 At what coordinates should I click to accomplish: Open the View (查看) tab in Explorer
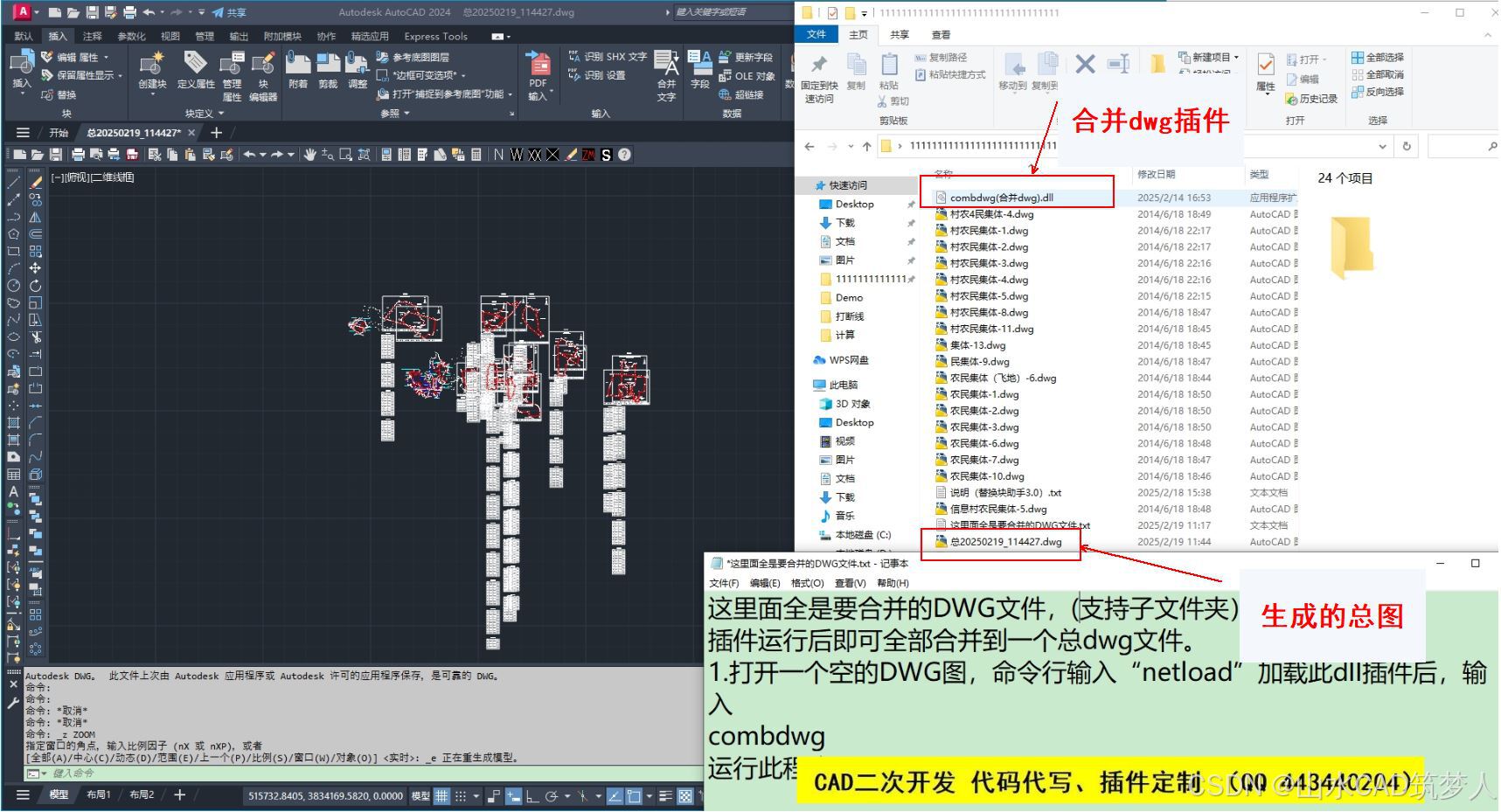pos(941,34)
